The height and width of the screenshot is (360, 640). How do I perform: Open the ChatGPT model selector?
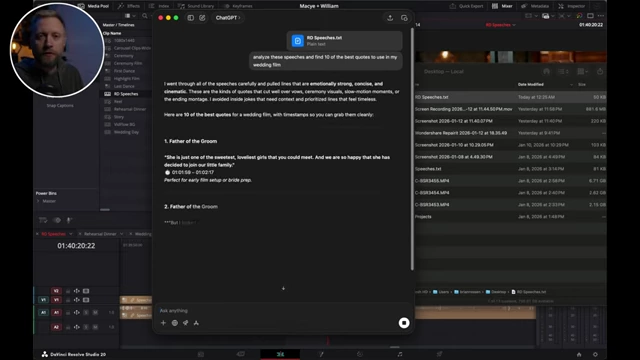pyautogui.click(x=228, y=18)
